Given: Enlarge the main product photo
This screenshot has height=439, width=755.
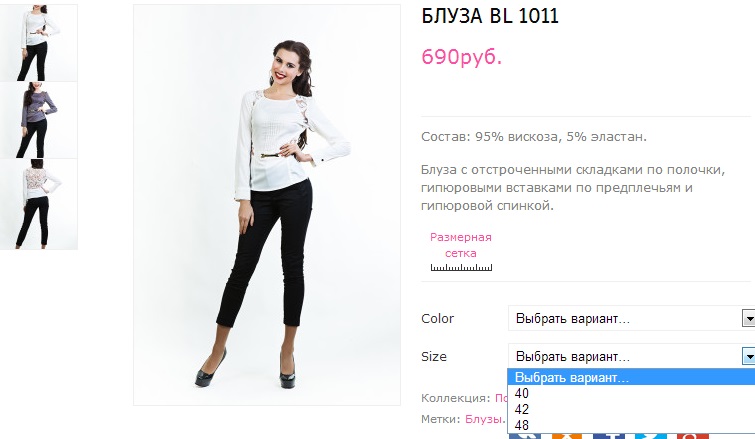Looking at the screenshot, I should [x=267, y=205].
